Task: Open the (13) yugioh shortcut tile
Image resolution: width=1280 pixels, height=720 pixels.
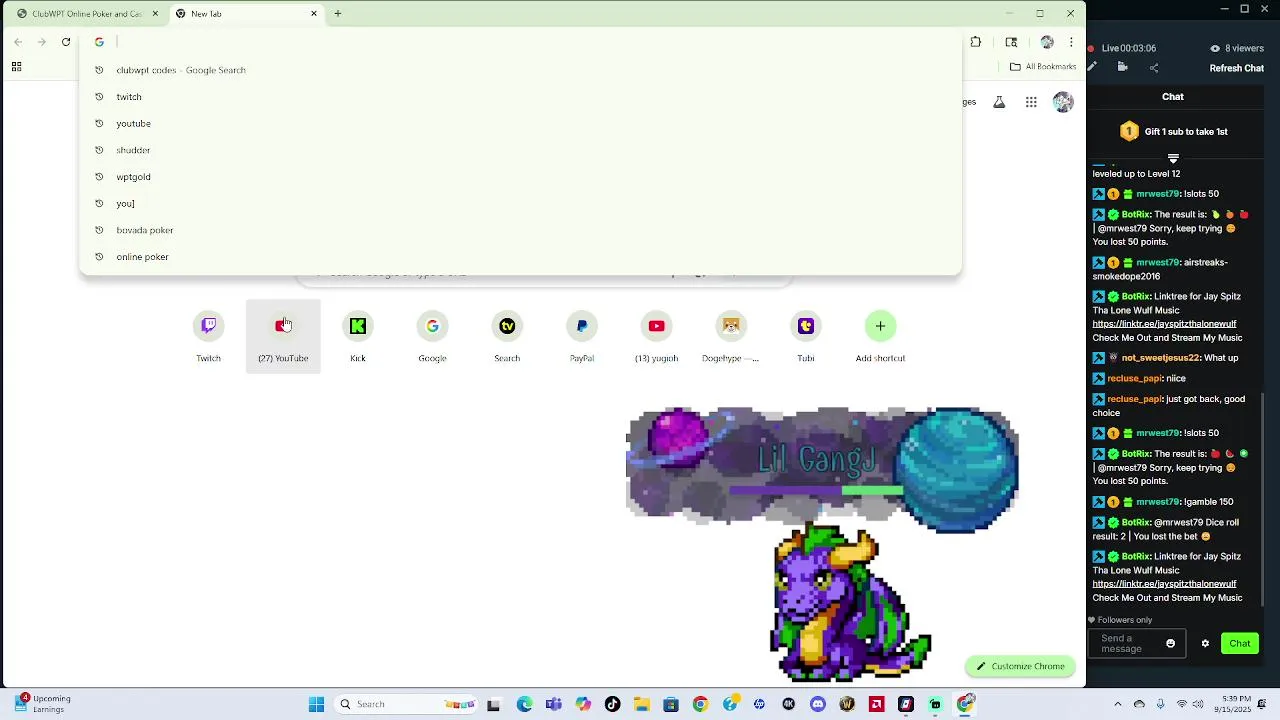Action: tap(656, 336)
